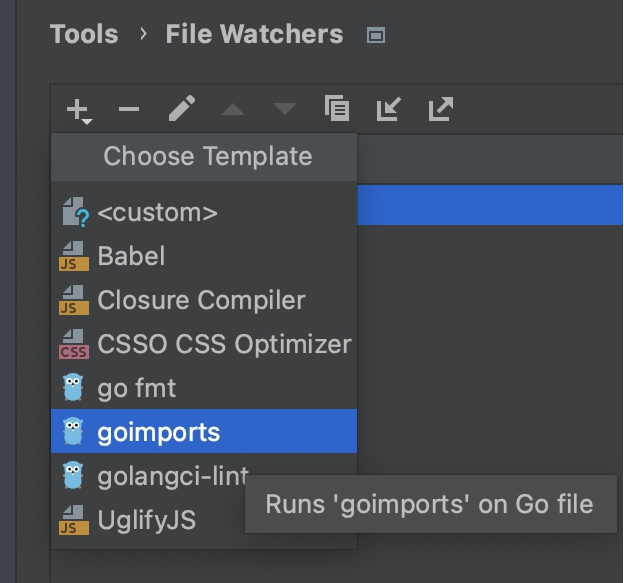
Task: Click the Move Up arrow icon
Action: [x=233, y=109]
